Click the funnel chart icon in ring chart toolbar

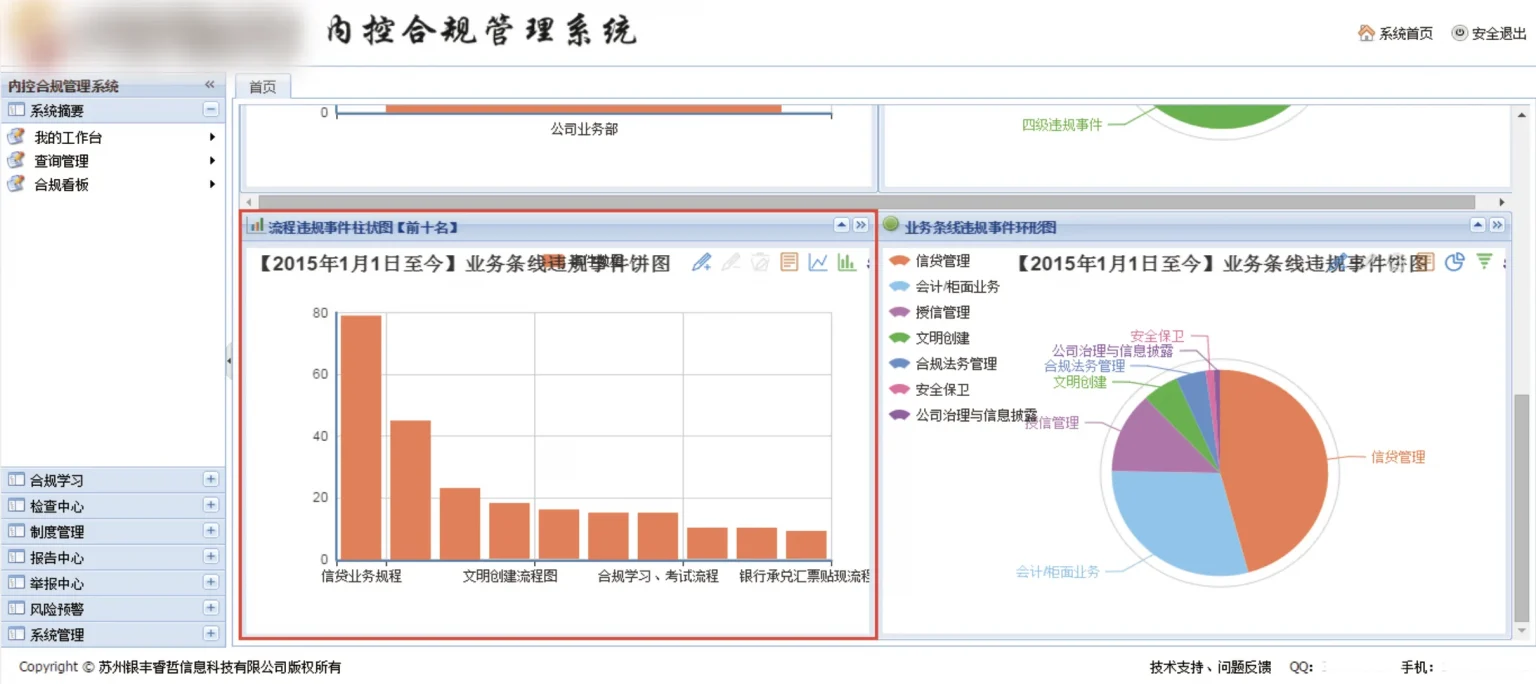(x=1484, y=261)
